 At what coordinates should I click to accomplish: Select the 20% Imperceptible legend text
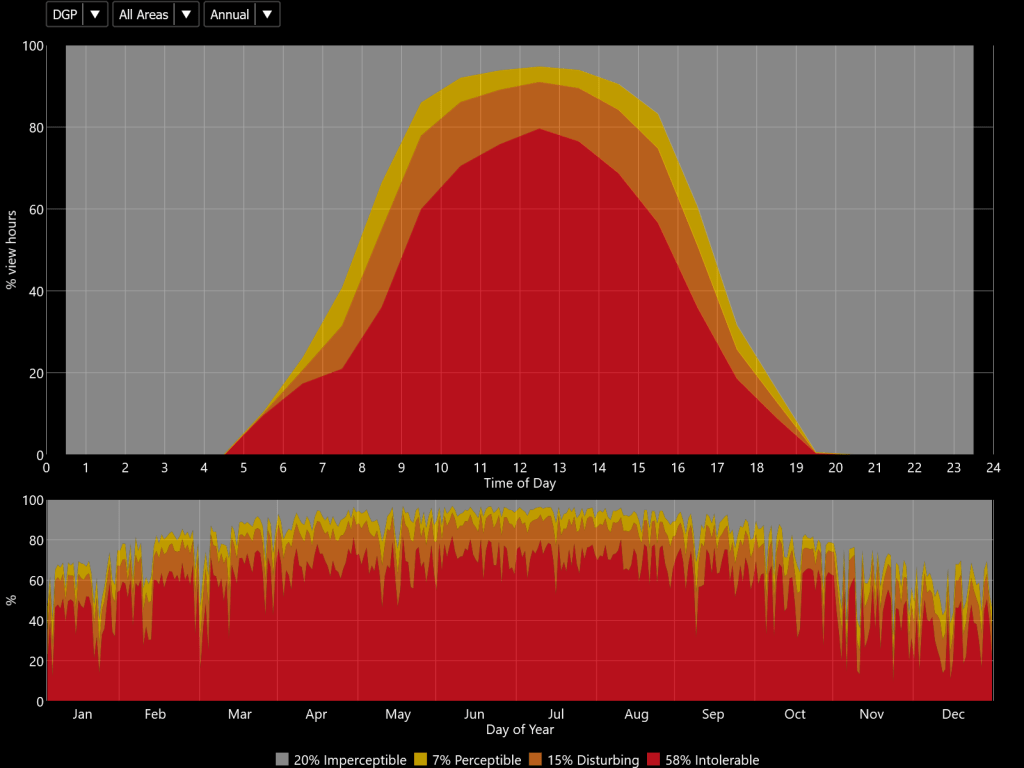point(350,760)
